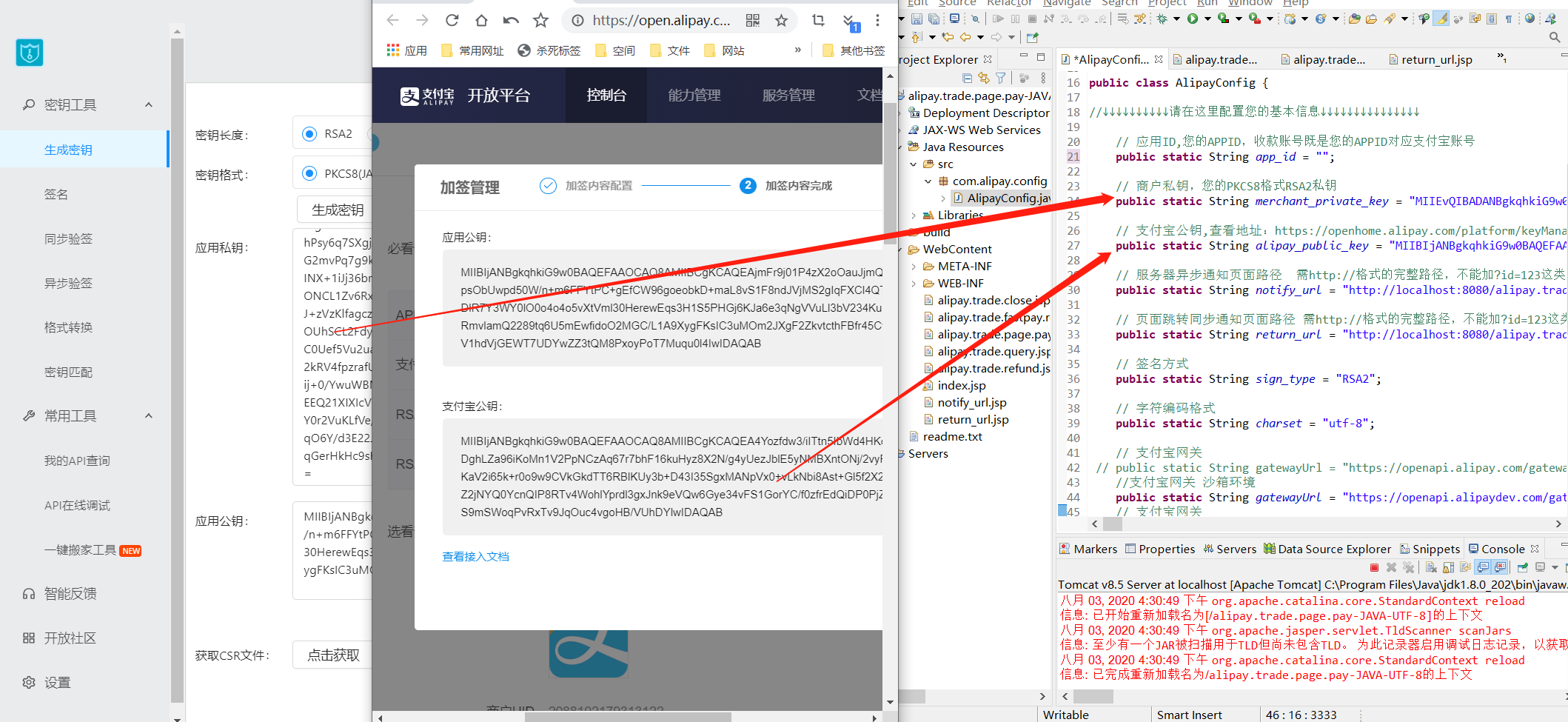Open 格式转换 in the left sidebar
Viewport: 1568px width, 722px height.
68,327
